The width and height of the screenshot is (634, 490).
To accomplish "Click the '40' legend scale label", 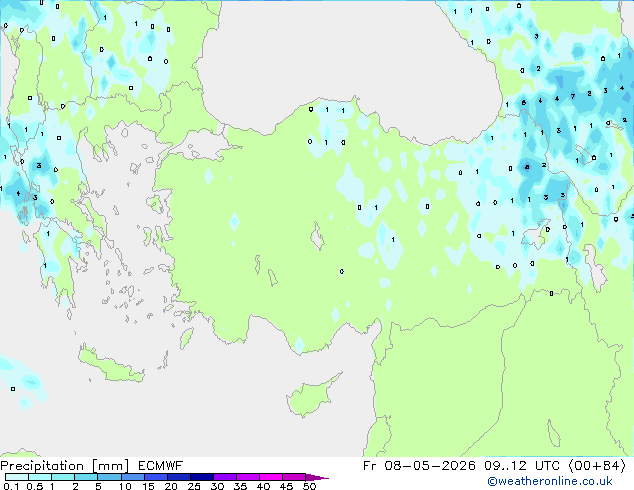I will (263, 486).
